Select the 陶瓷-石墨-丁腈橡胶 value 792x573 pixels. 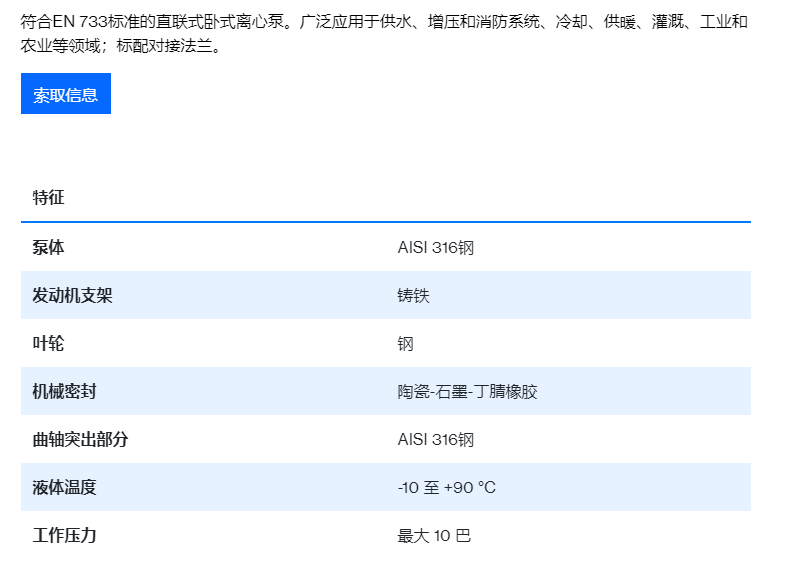click(x=467, y=391)
